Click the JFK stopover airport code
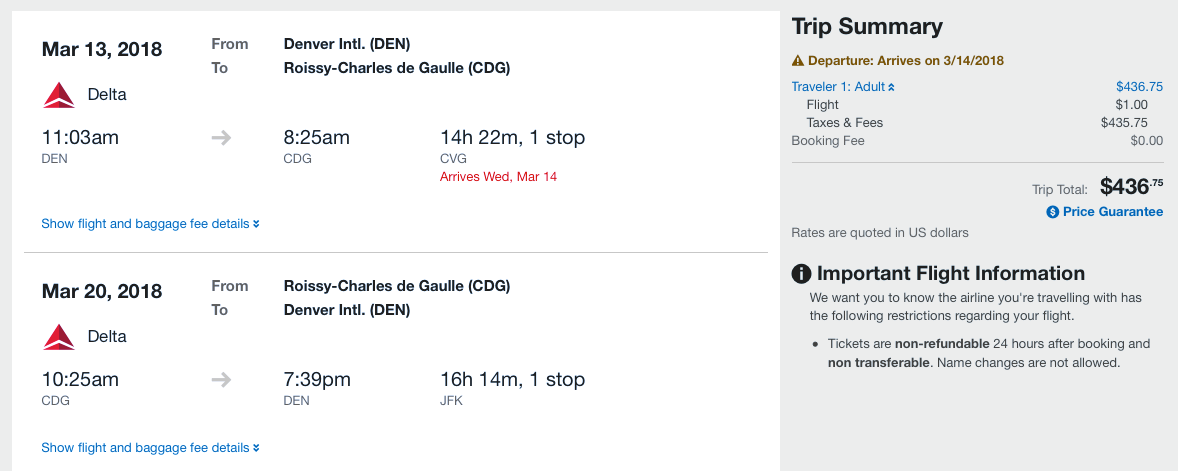Viewport: 1178px width, 471px height. [x=451, y=401]
